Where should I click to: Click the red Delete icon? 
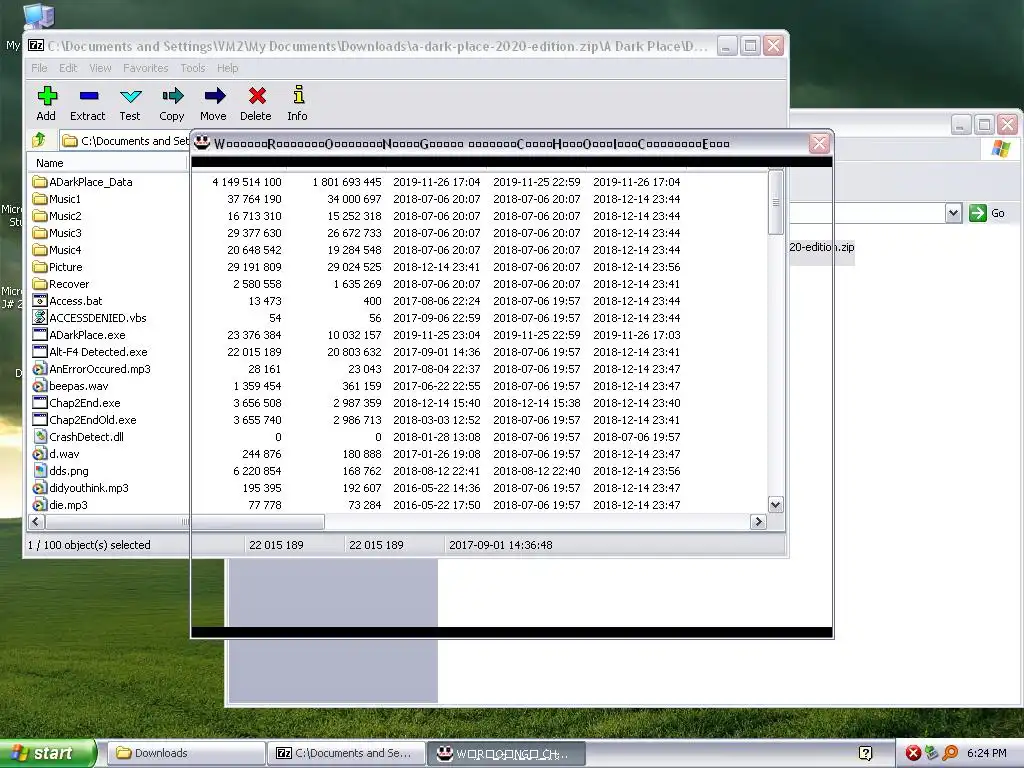coord(256,97)
